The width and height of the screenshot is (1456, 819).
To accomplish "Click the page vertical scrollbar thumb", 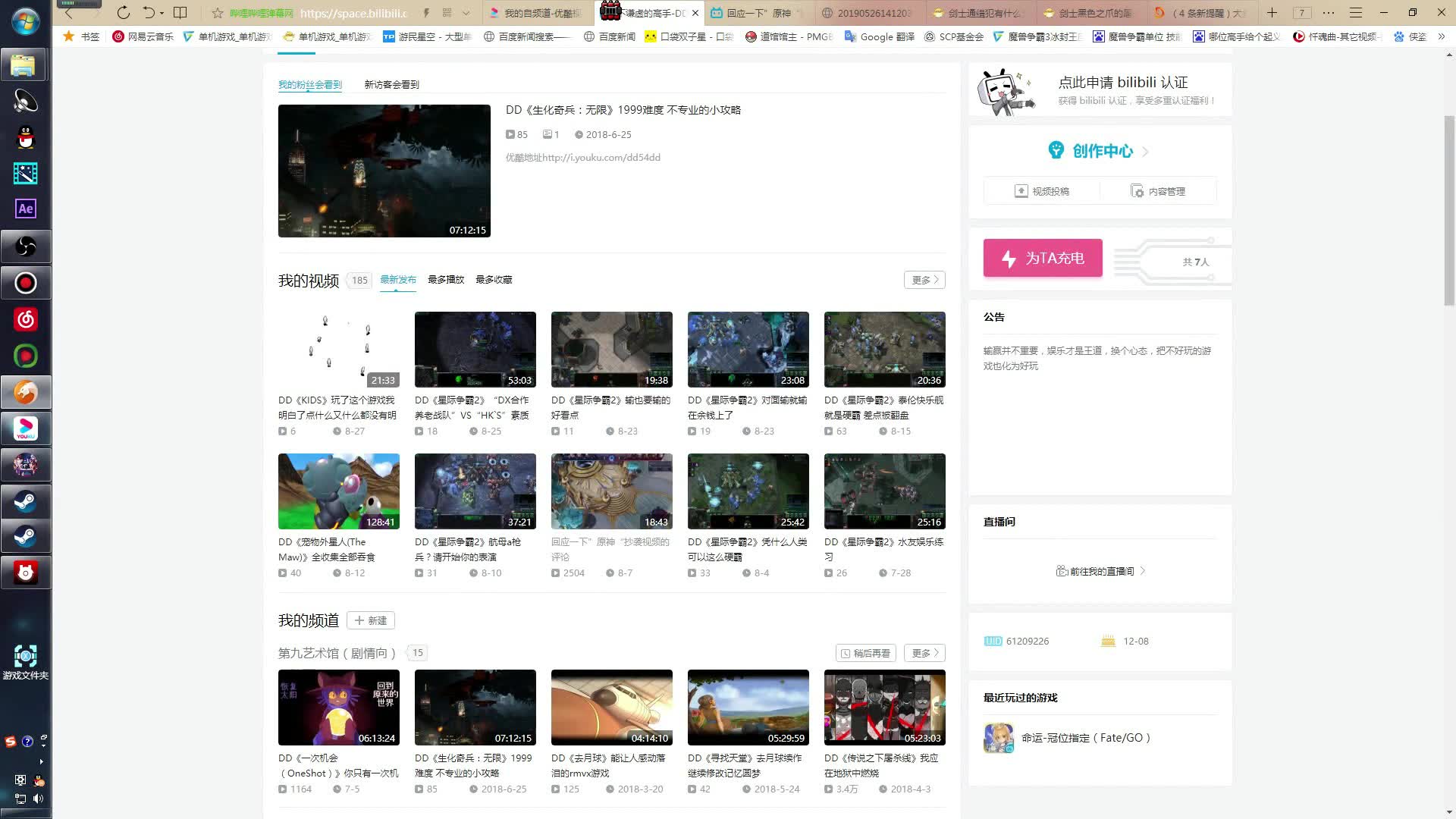I will [1449, 210].
